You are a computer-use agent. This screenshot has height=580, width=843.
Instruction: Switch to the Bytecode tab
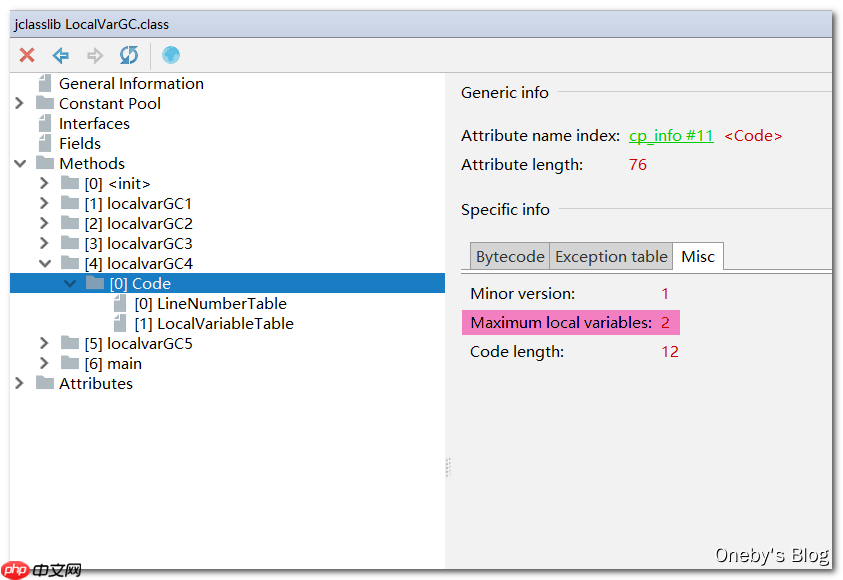(510, 257)
